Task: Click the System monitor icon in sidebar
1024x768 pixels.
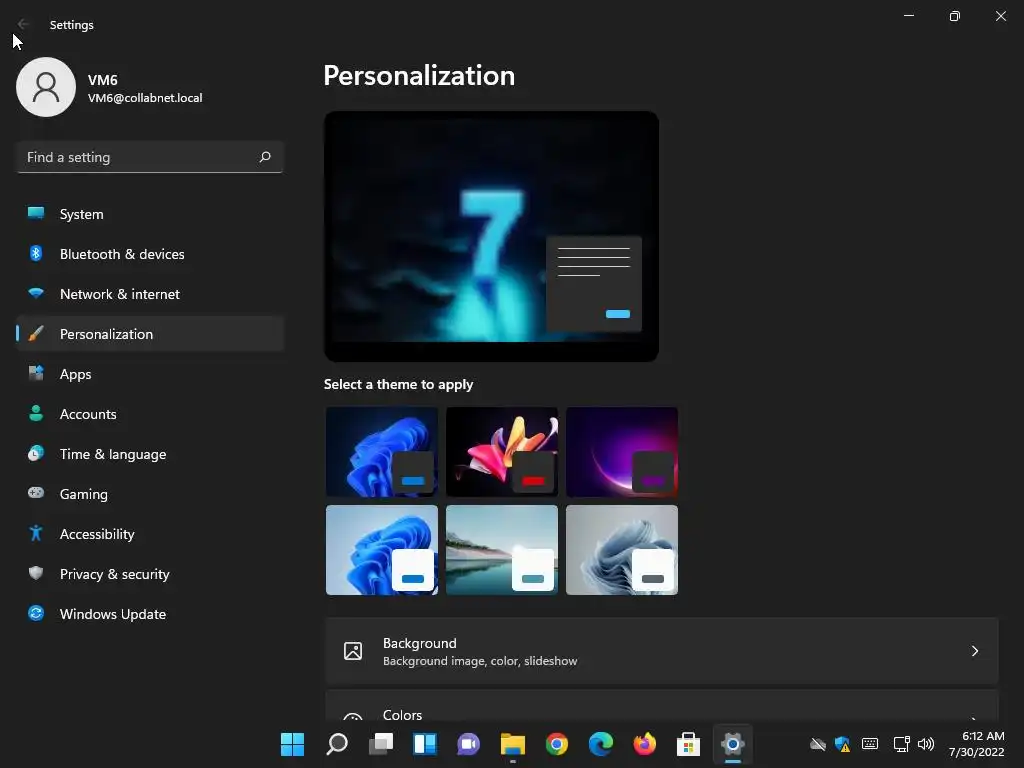Action: [x=36, y=214]
